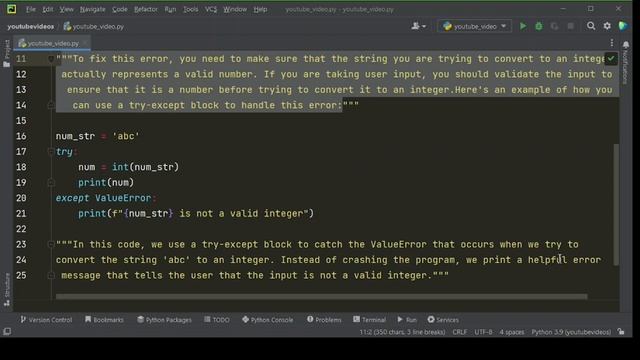Image resolution: width=640 pixels, height=360 pixels.
Task: Click fold end marker at line 14
Action: (51, 105)
